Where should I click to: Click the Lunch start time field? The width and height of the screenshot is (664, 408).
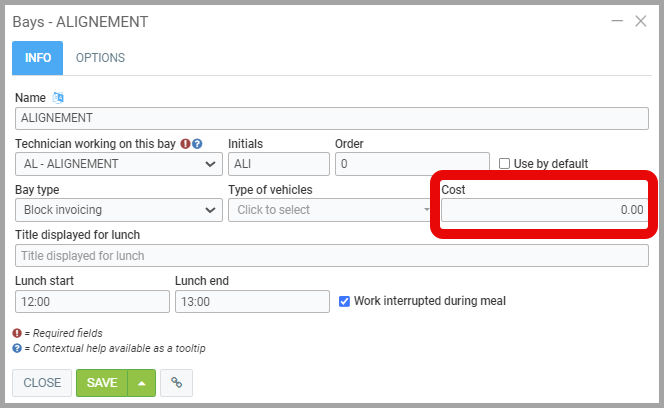(92, 302)
